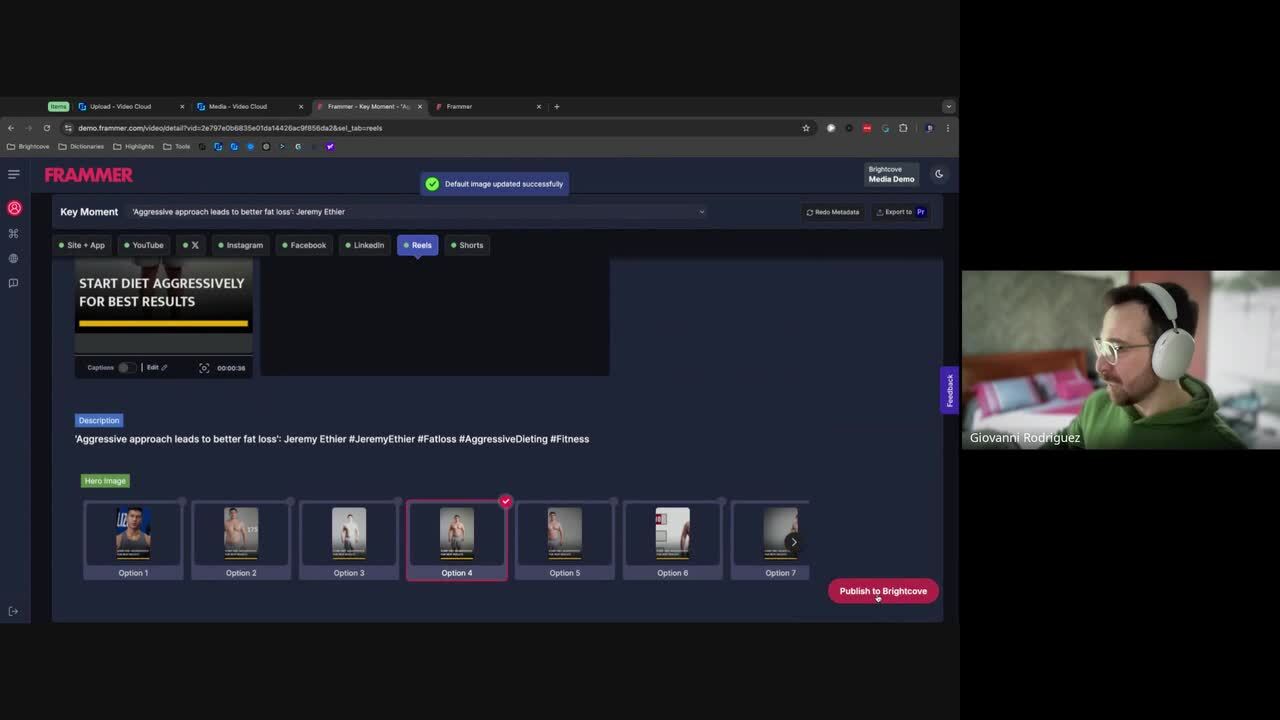Select Hero Image Option 6
This screenshot has height=720, width=1280.
coord(673,540)
